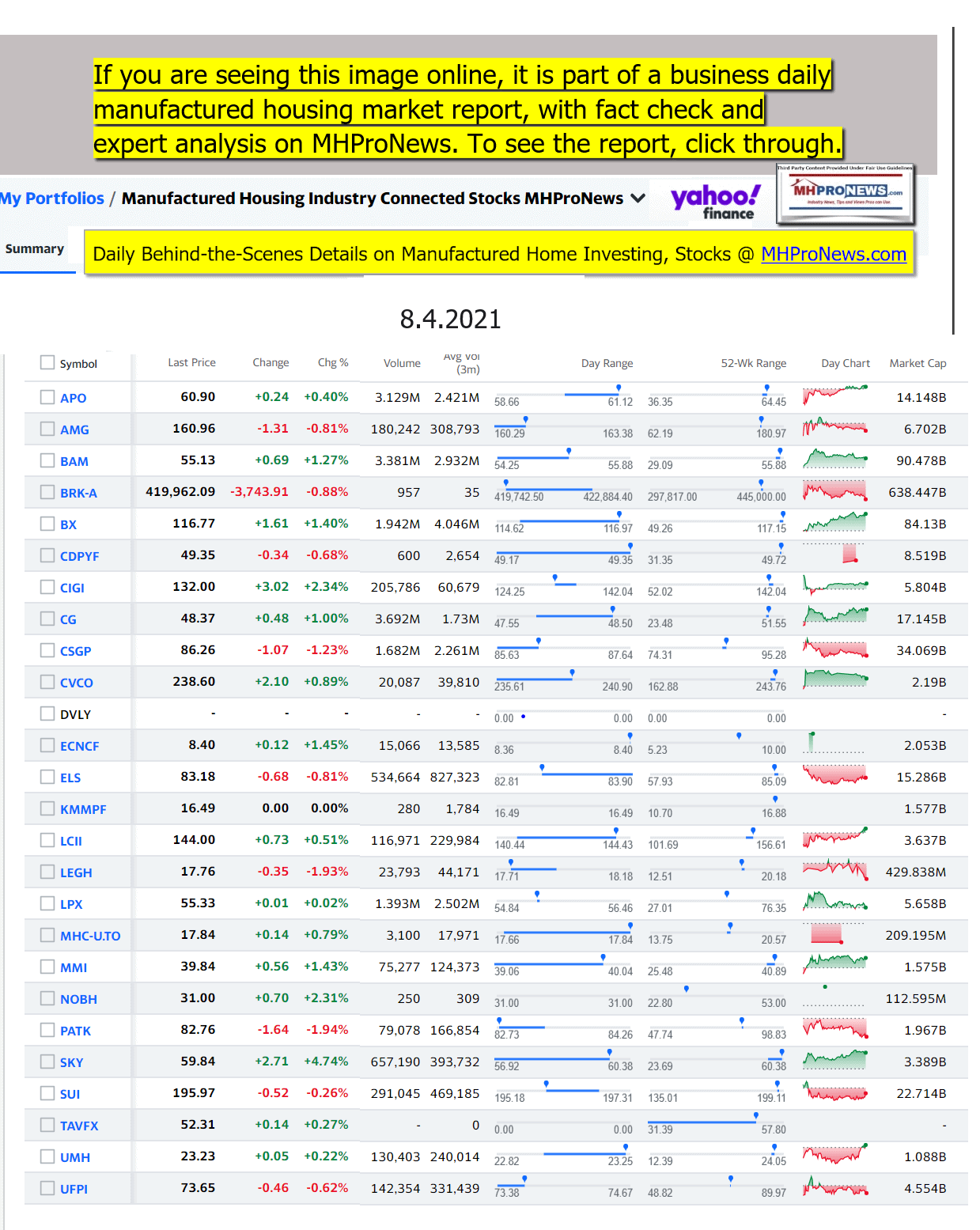Open the BRK-A day chart sparkline
This screenshot has height=1230, width=980.
pyautogui.click(x=834, y=490)
